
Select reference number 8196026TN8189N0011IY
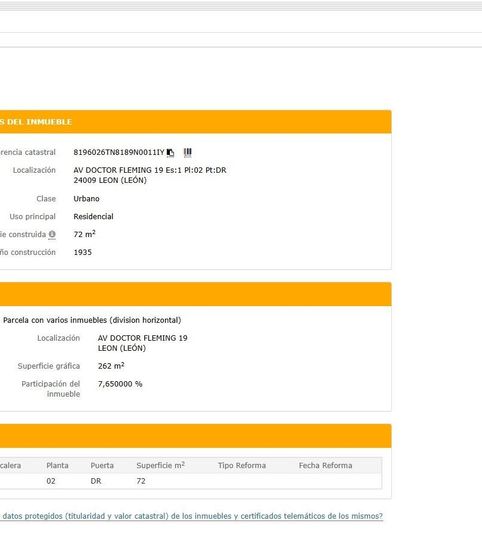click(119, 152)
